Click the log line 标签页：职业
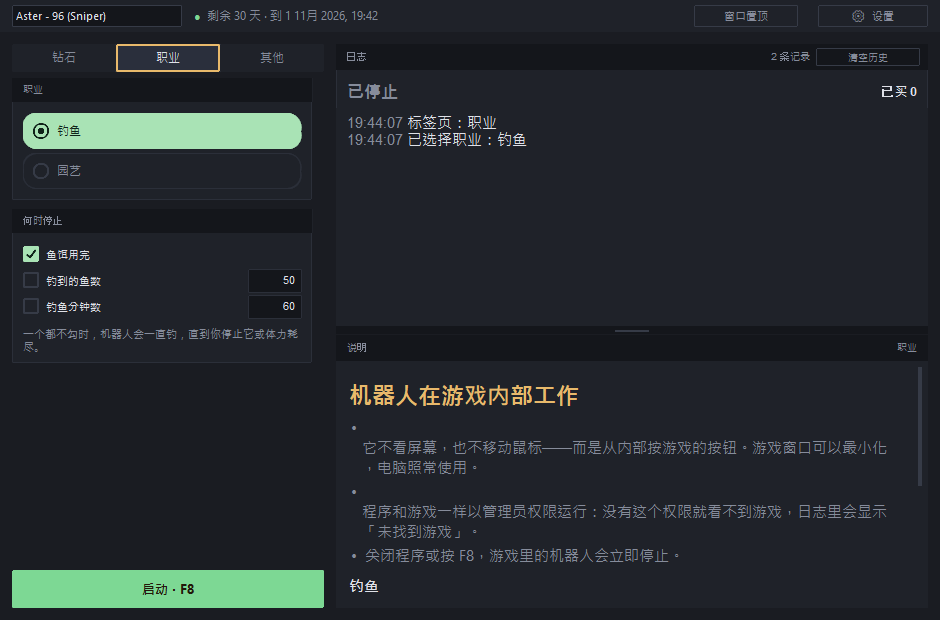The height and width of the screenshot is (620, 940). point(422,123)
